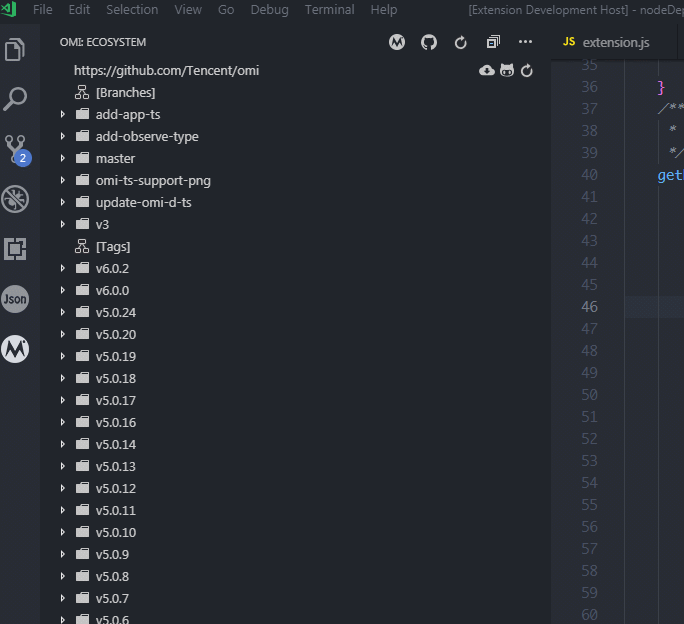Select the v5.0.18 tag
Screen dimensions: 684x624
pos(295,378)
